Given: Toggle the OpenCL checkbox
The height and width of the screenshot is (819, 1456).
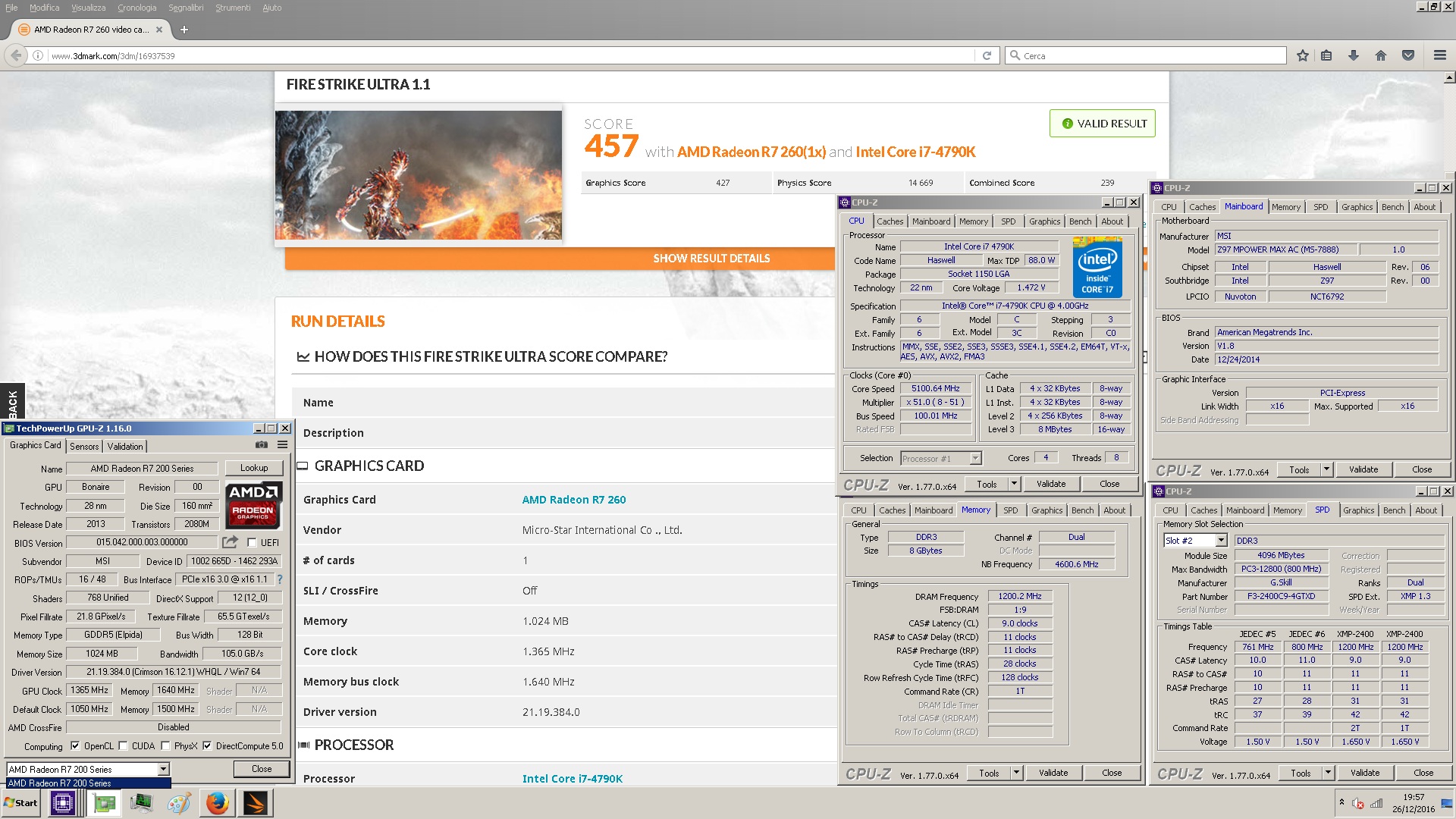Looking at the screenshot, I should click(75, 745).
